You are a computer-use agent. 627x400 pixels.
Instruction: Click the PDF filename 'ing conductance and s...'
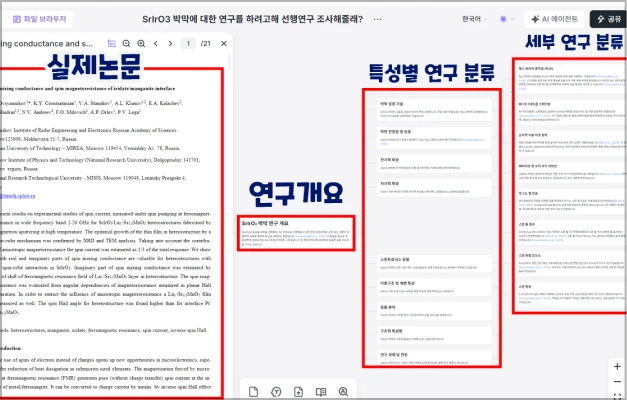46,44
